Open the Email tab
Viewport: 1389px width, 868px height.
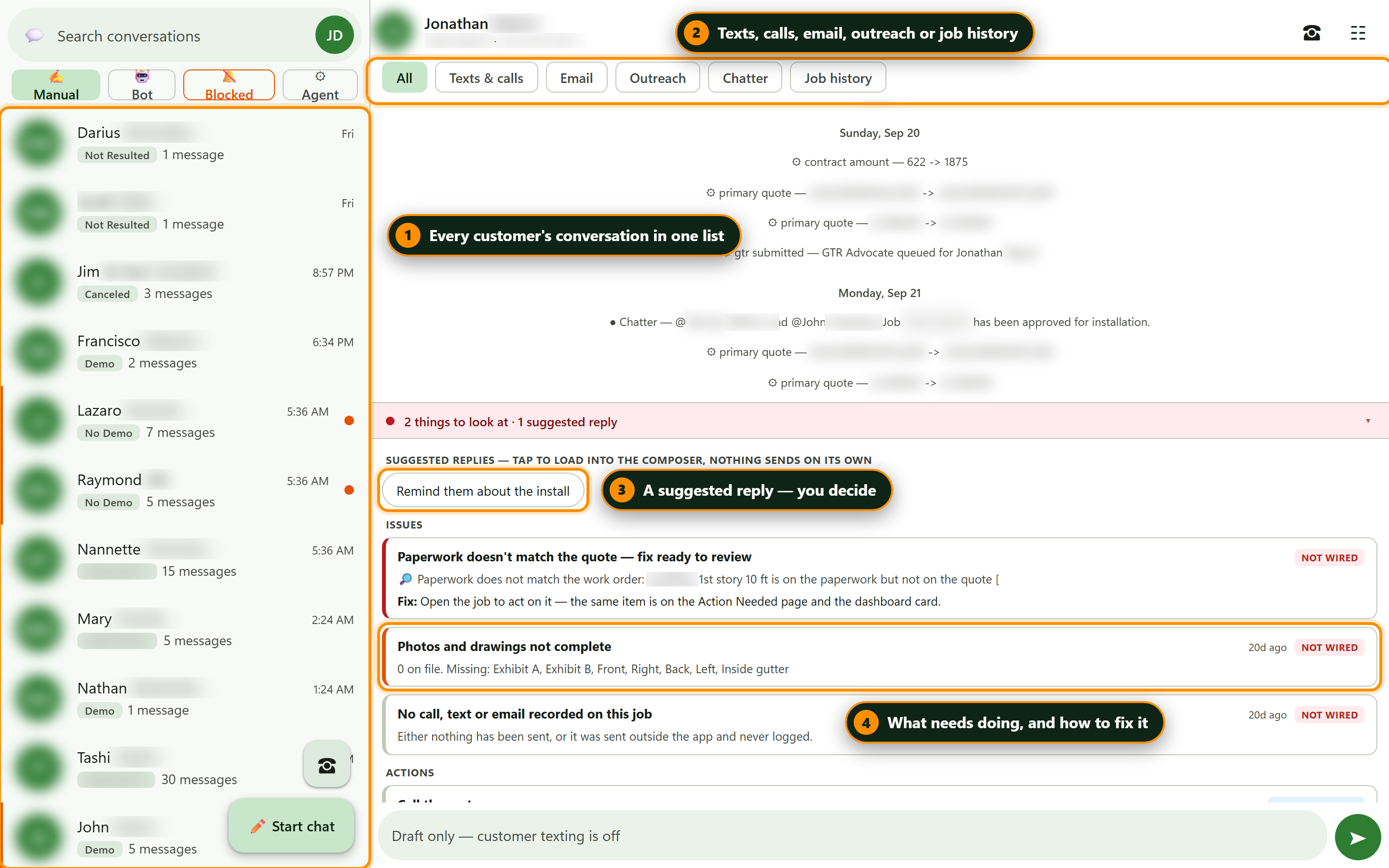pyautogui.click(x=576, y=78)
